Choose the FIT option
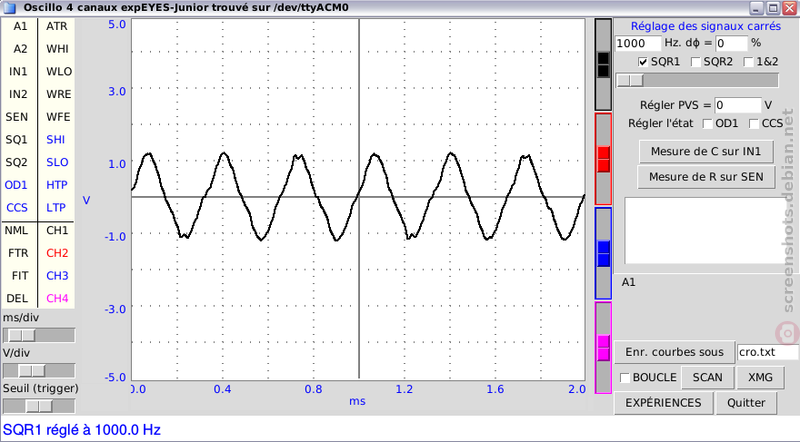Image resolution: width=800 pixels, height=442 pixels. click(20, 276)
